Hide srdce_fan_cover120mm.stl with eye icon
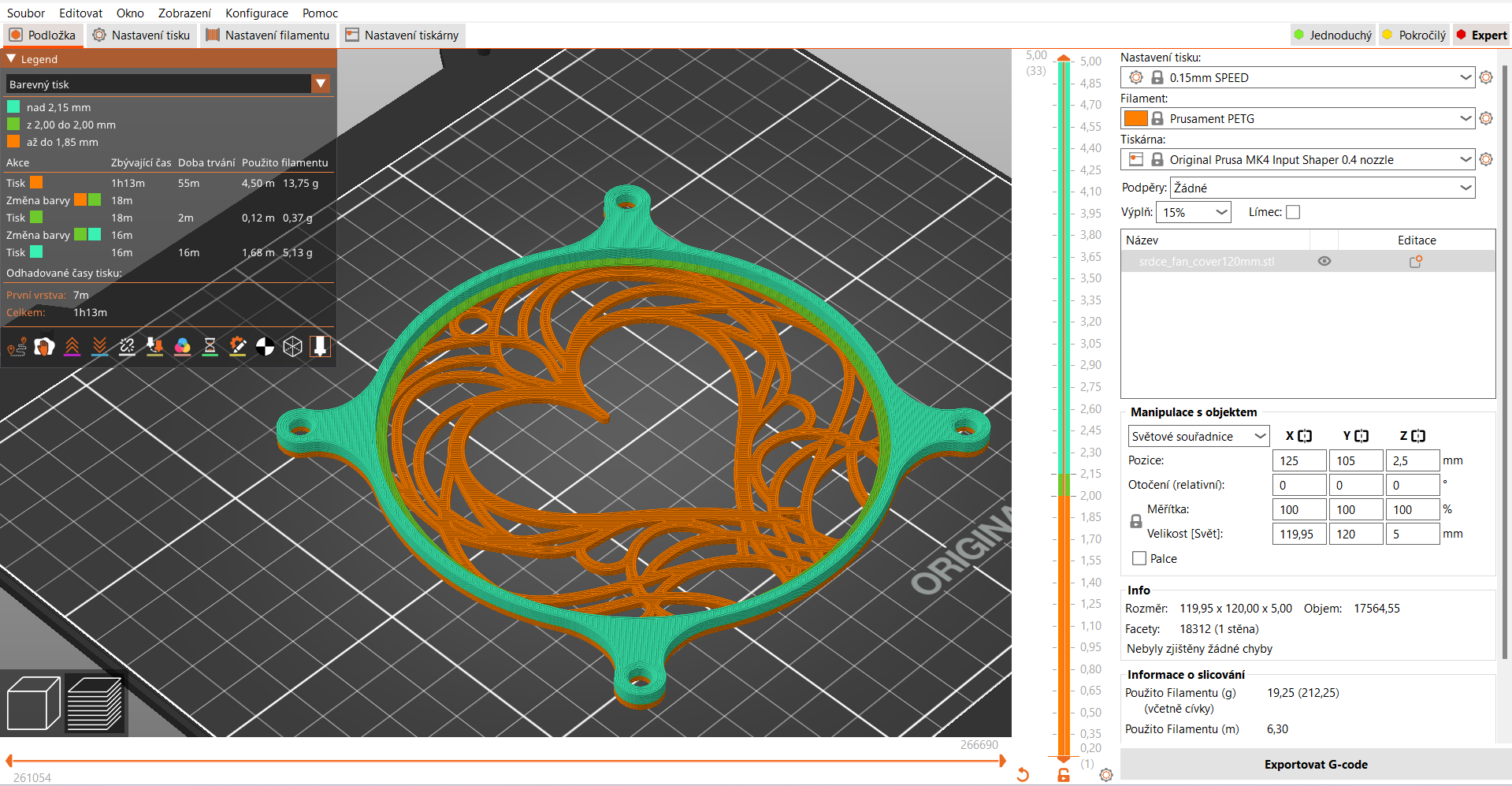1512x786 pixels. click(x=1324, y=262)
